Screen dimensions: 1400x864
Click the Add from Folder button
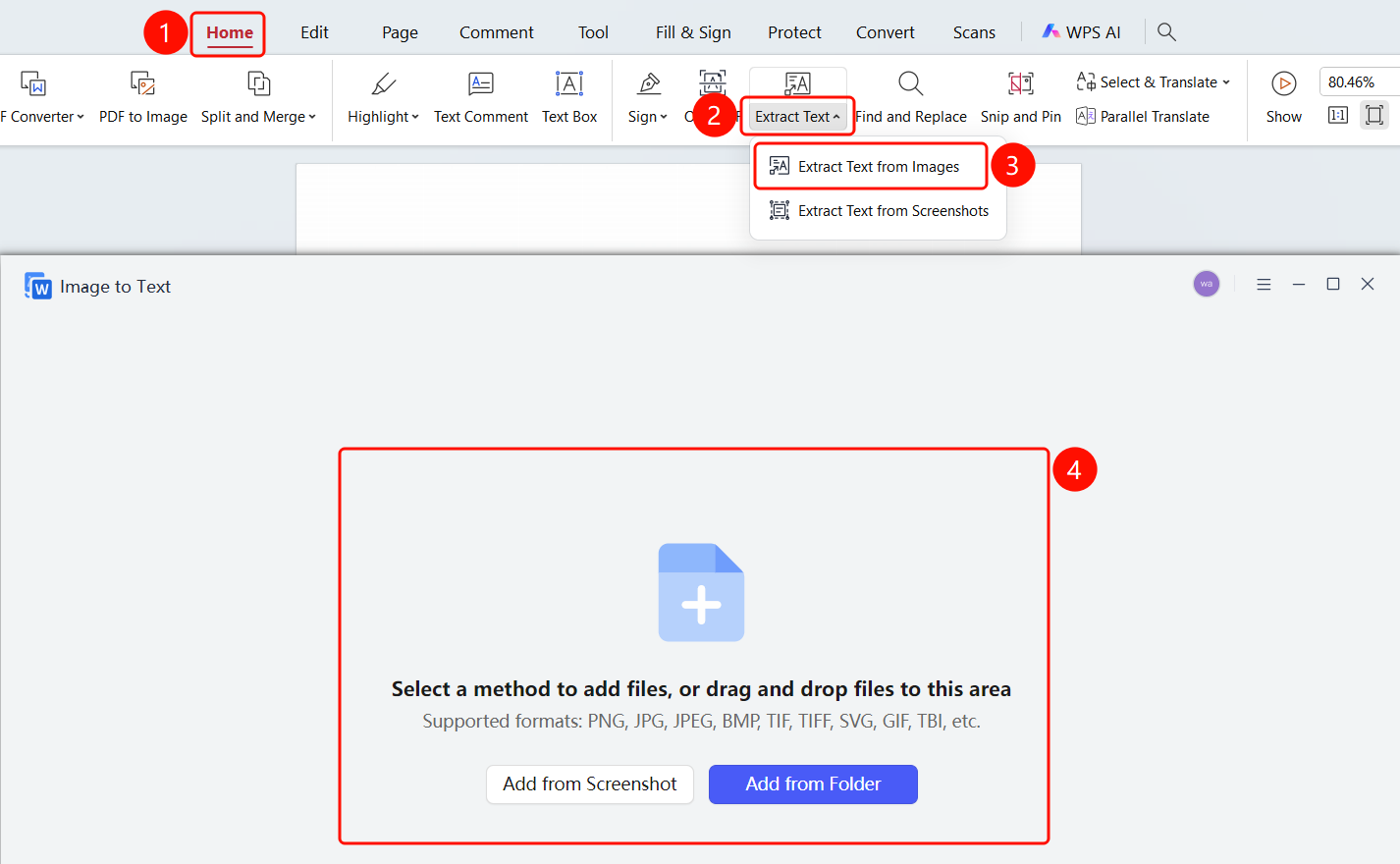(813, 783)
